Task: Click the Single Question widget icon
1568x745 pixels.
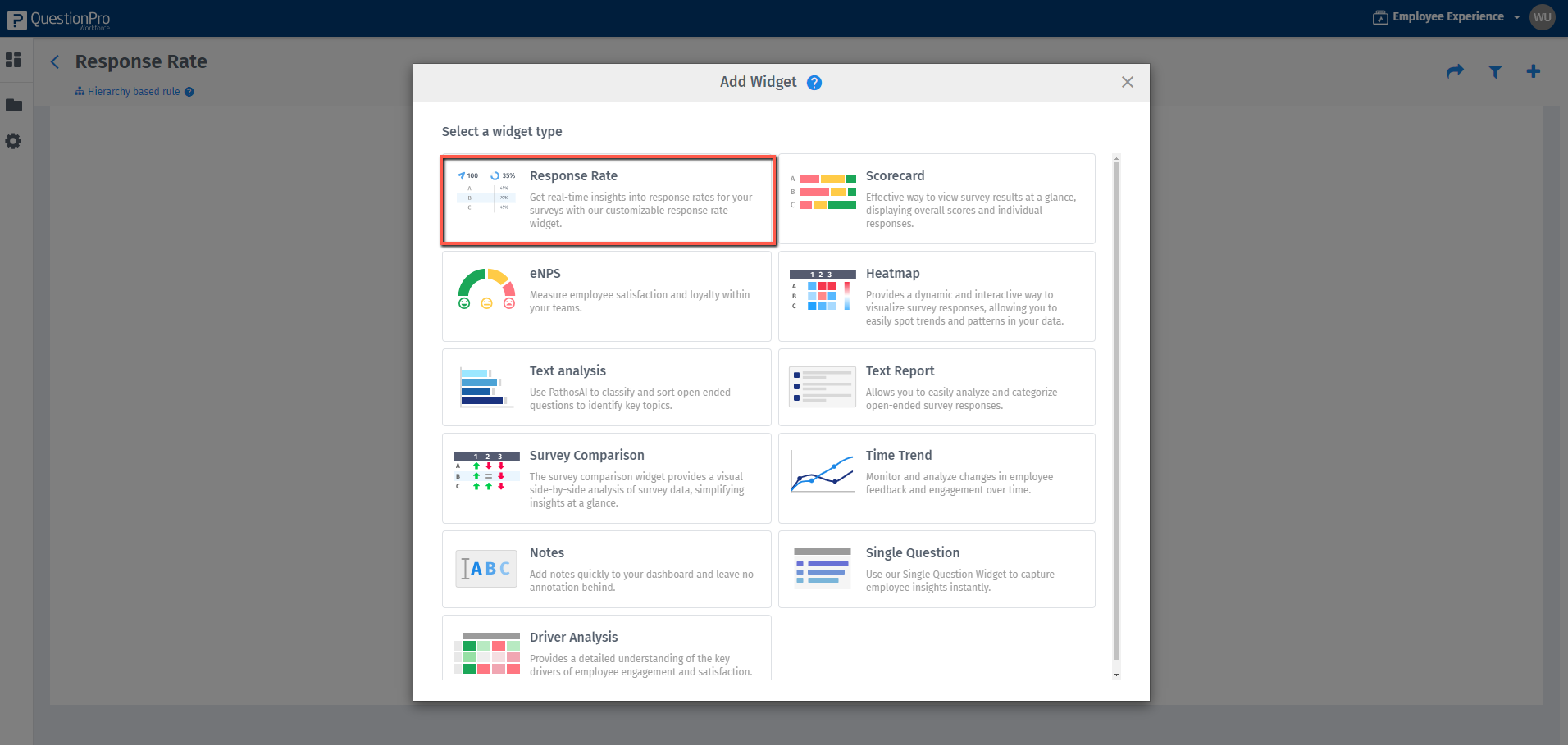Action: tap(823, 569)
